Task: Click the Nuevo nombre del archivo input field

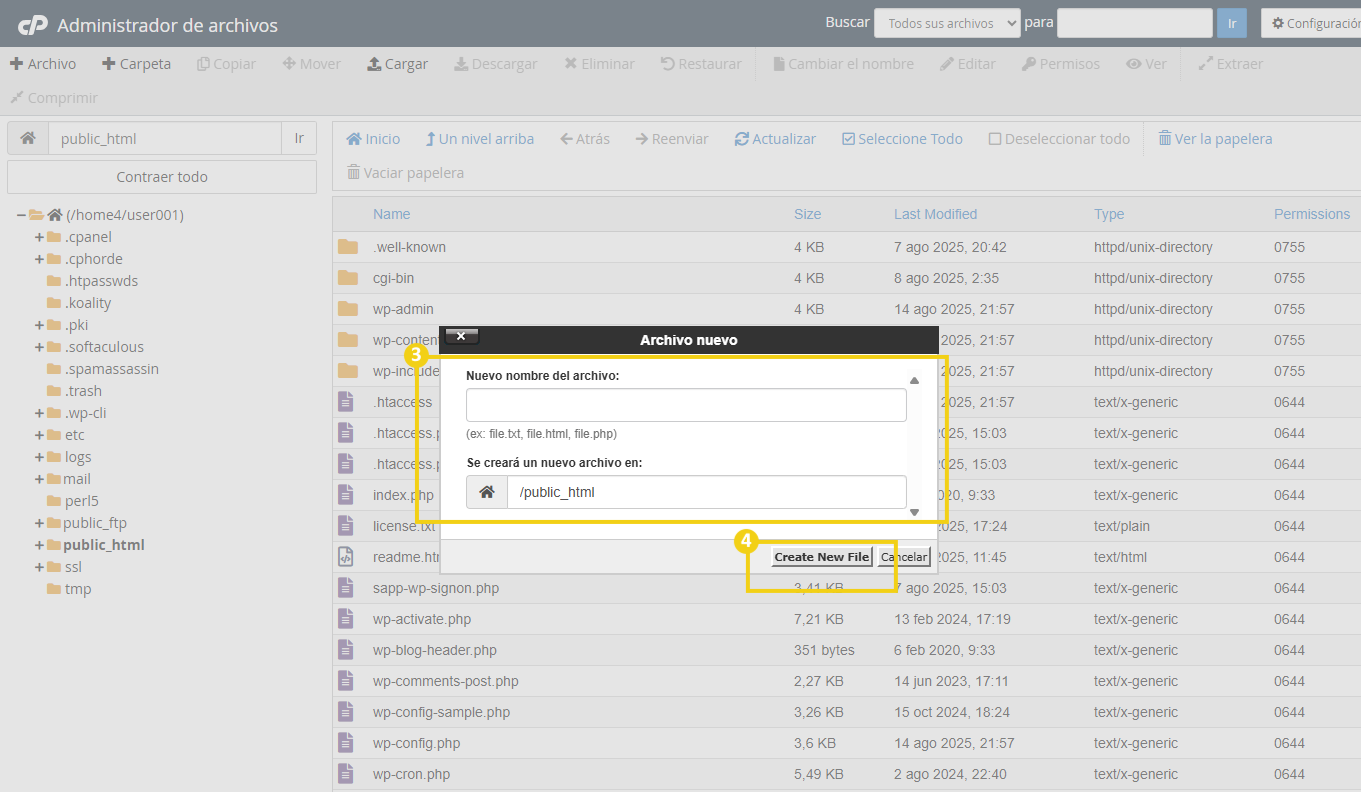Action: pyautogui.click(x=685, y=405)
